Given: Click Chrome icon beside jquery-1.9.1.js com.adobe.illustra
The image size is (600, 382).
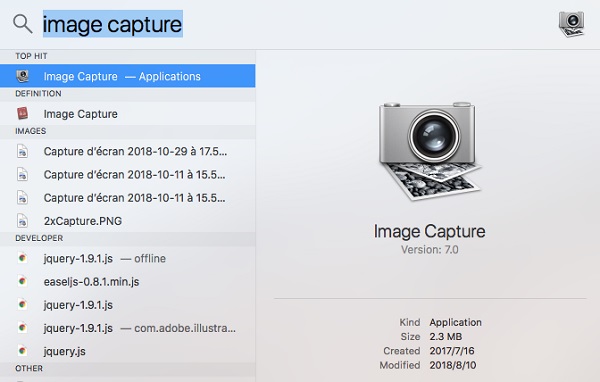Looking at the screenshot, I should 23,328.
